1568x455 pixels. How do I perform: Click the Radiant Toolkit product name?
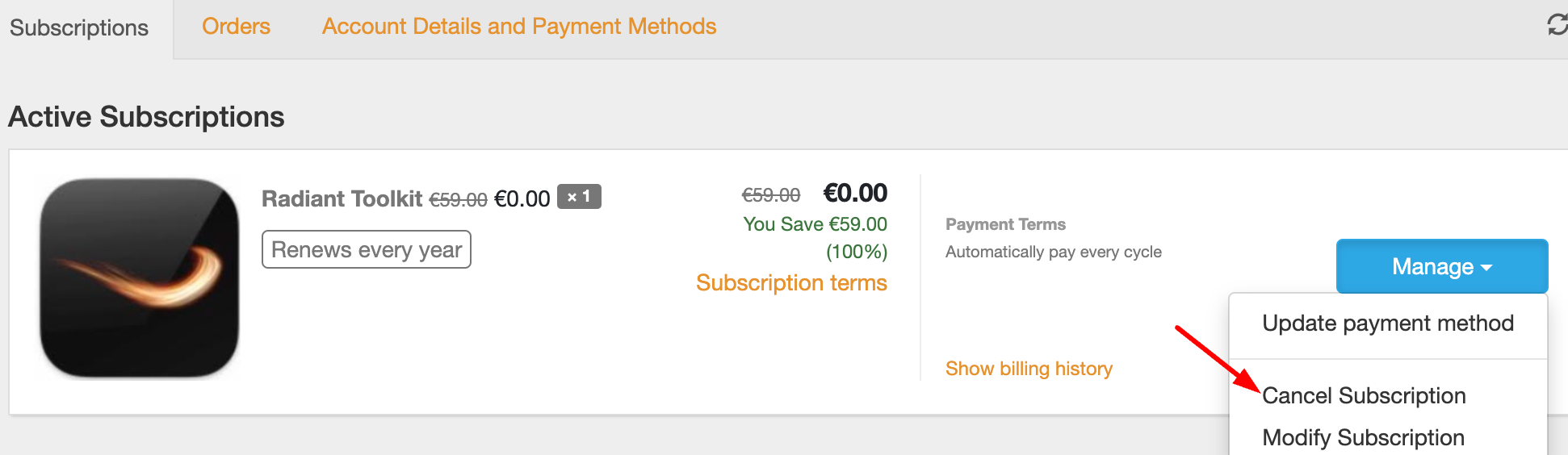click(342, 198)
